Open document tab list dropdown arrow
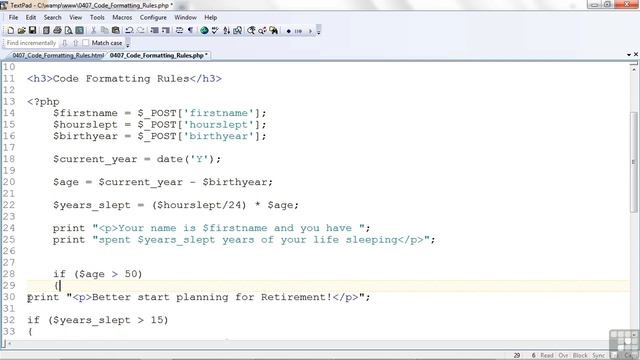 pos(629,55)
